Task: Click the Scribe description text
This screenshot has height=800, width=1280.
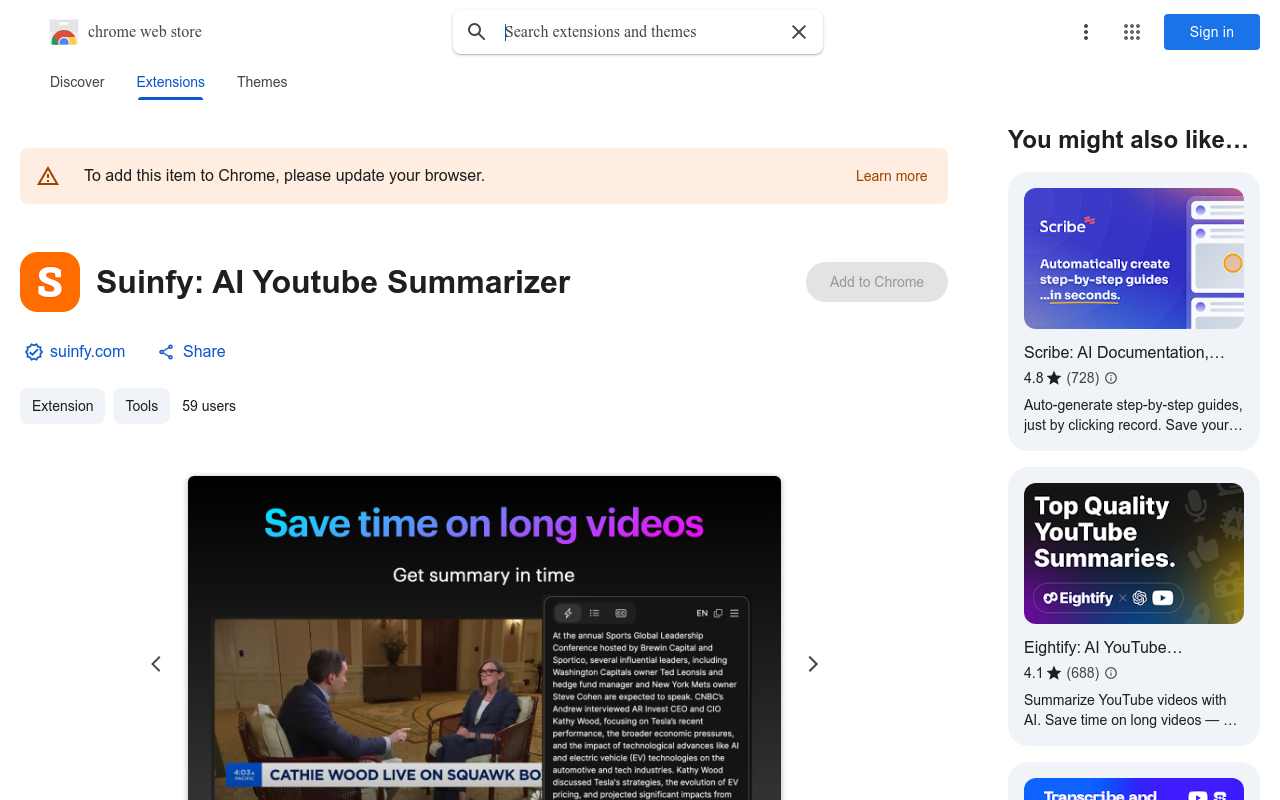Action: (x=1133, y=415)
